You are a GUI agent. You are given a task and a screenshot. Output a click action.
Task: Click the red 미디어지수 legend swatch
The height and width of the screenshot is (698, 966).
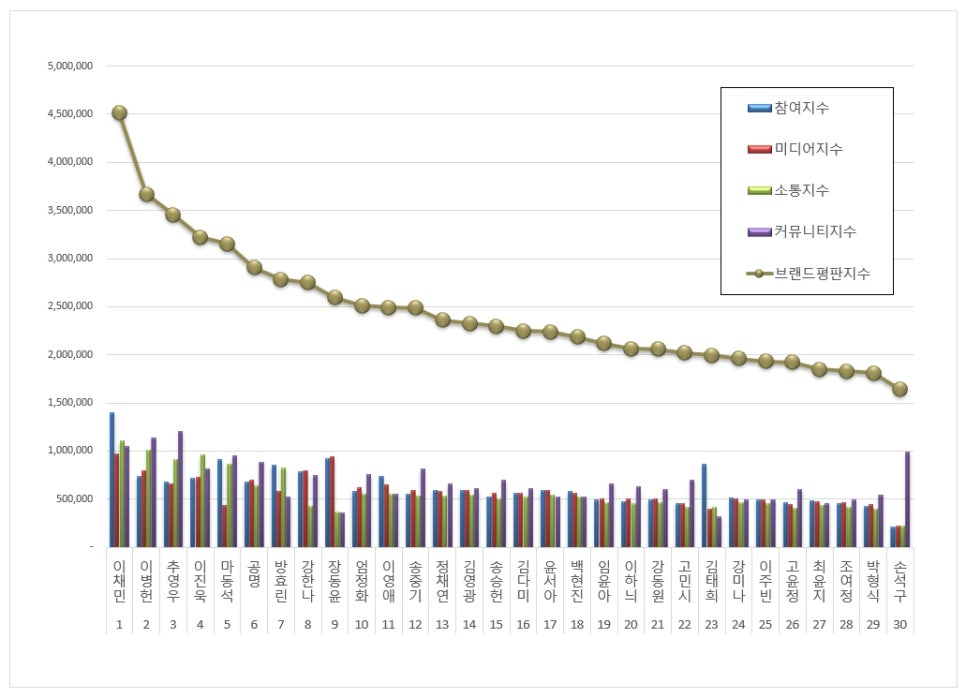[760, 149]
